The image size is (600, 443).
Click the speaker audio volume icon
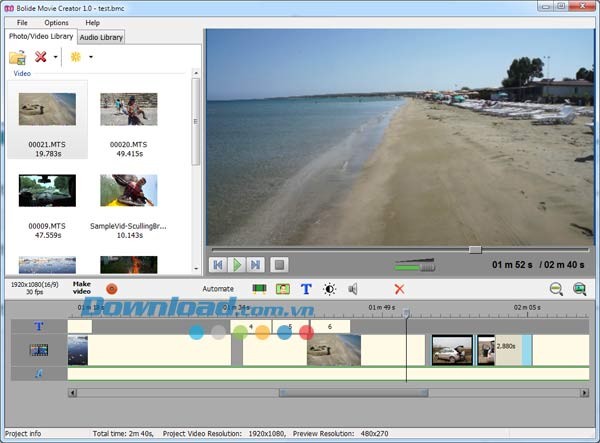353,289
